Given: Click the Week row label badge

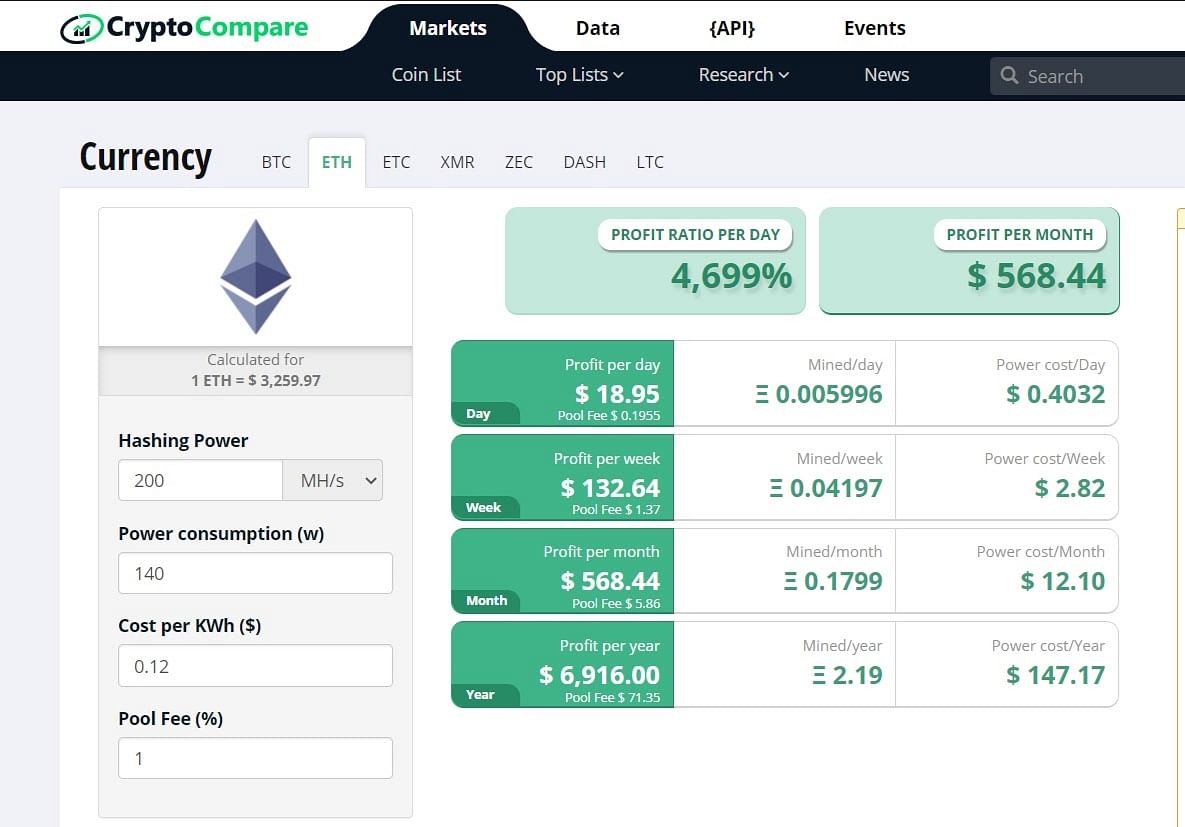Looking at the screenshot, I should 483,507.
